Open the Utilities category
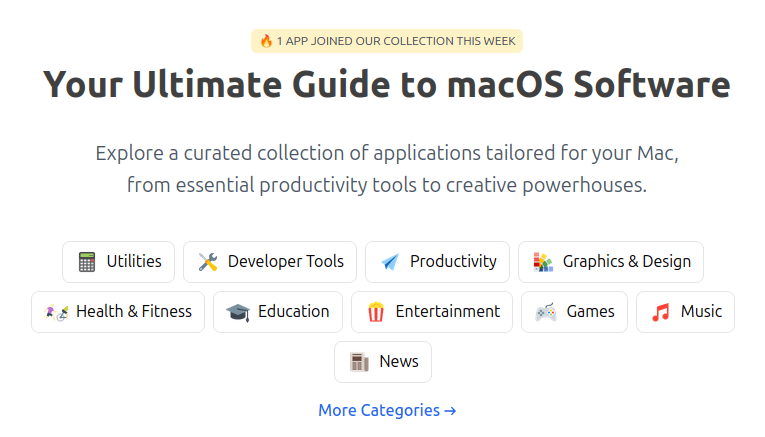 [x=134, y=261]
